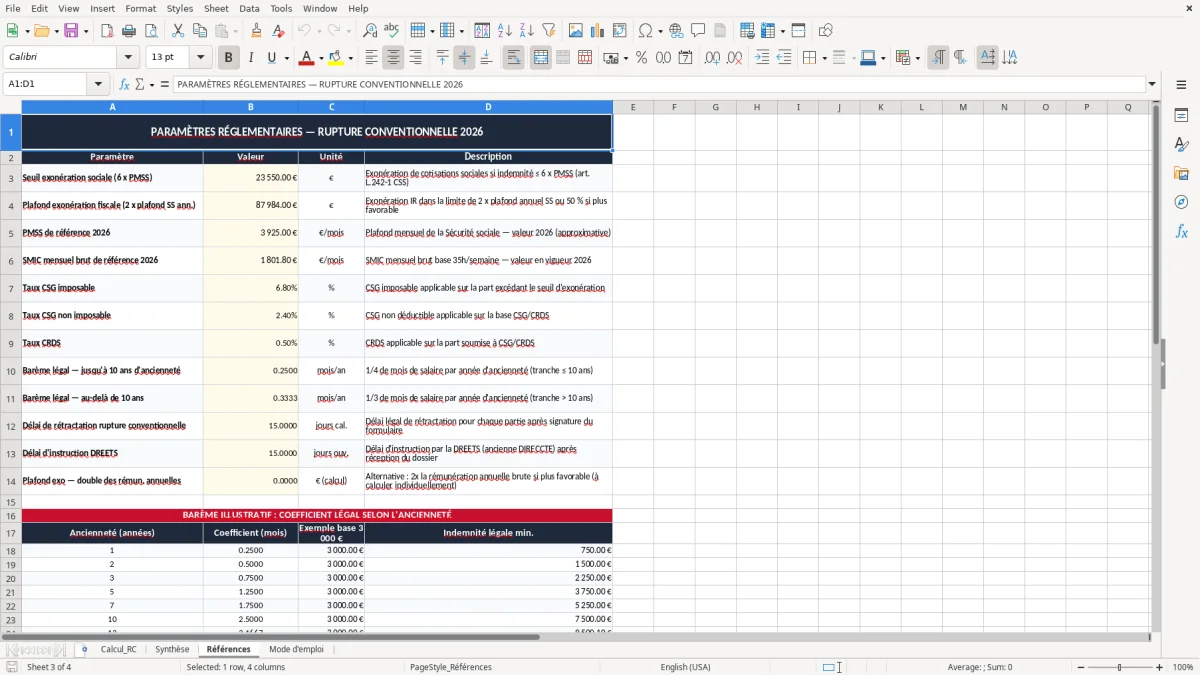The width and height of the screenshot is (1200, 675).
Task: Add a decimal place
Action: 712,58
